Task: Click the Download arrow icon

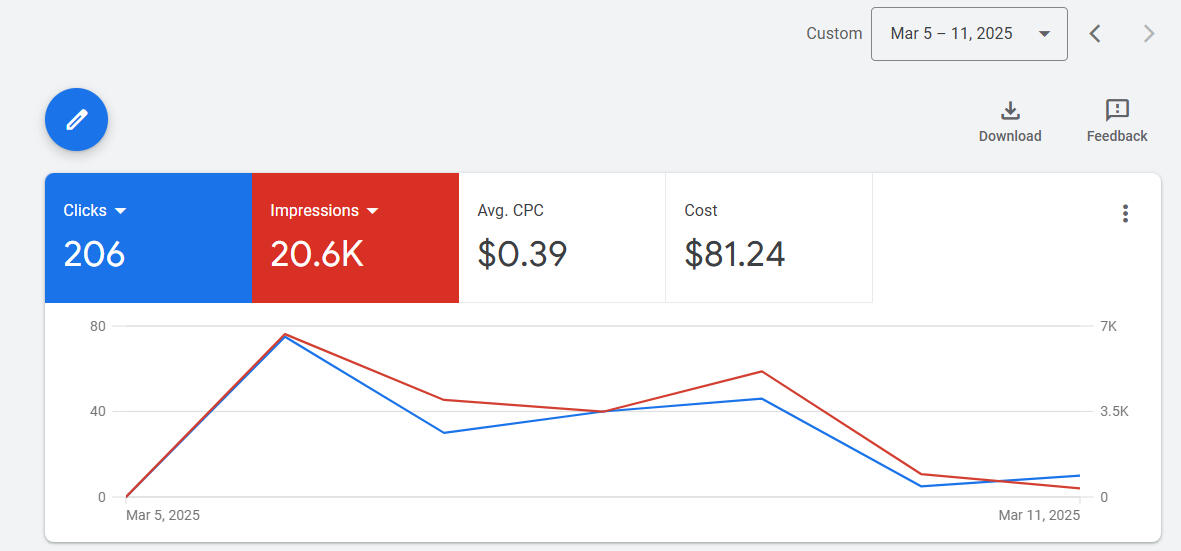Action: [x=1010, y=110]
